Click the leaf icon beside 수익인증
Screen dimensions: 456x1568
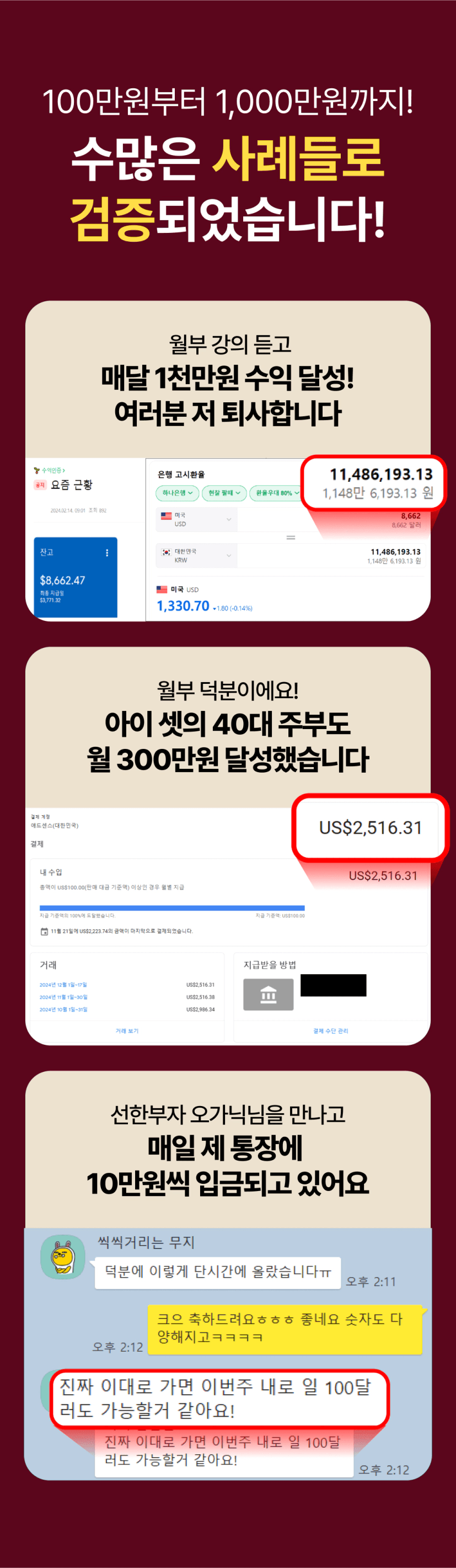(x=36, y=471)
